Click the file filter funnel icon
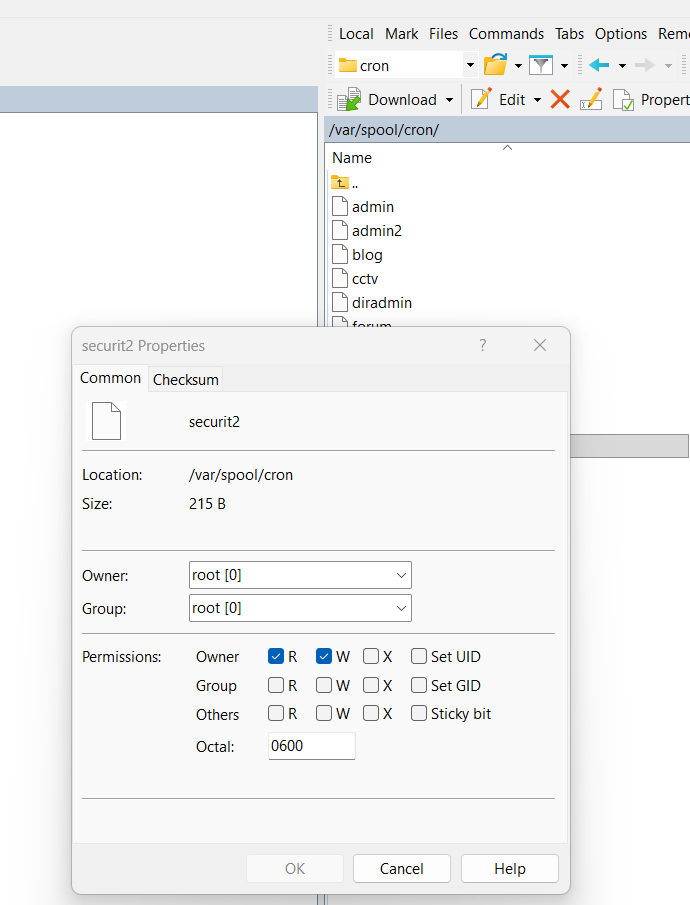The width and height of the screenshot is (690, 905). tap(541, 65)
